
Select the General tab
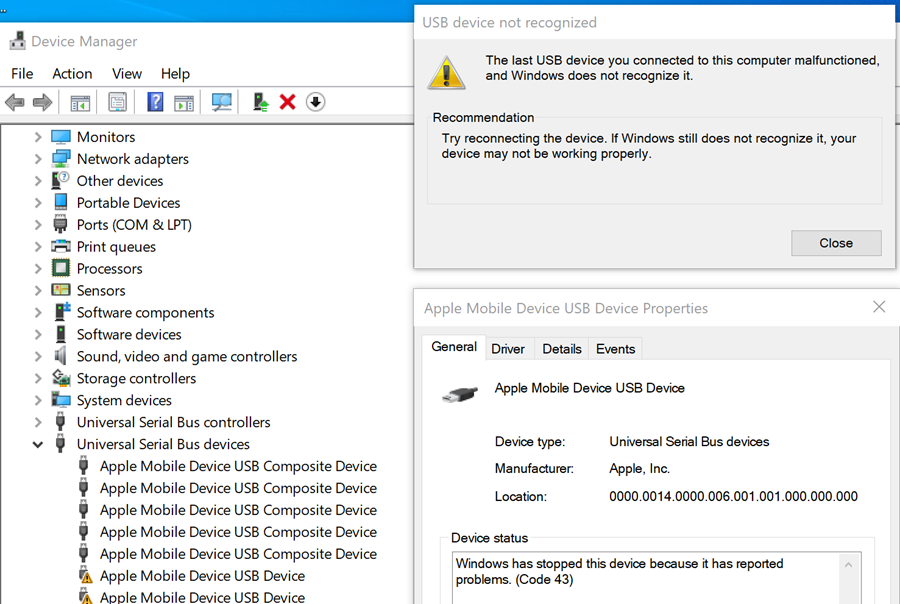tap(454, 347)
